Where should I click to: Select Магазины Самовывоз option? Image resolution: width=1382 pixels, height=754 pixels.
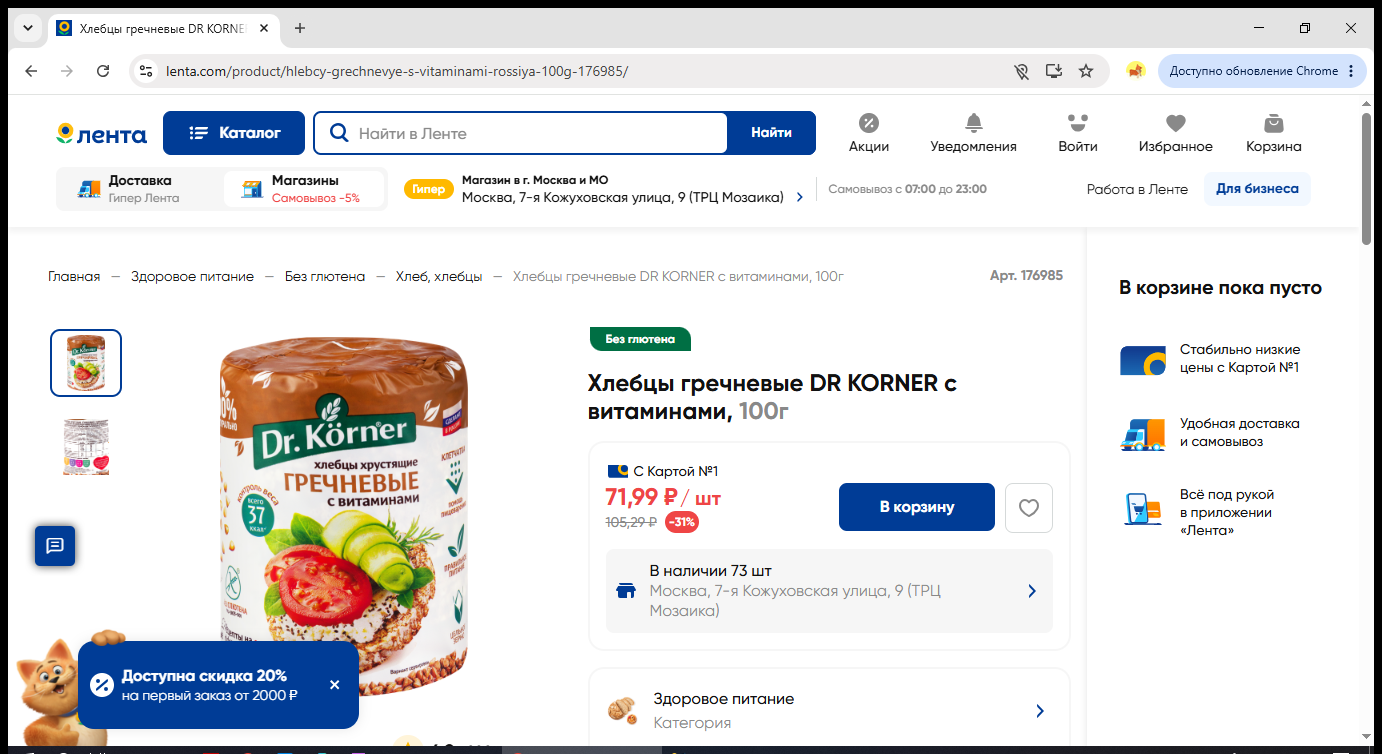304,189
